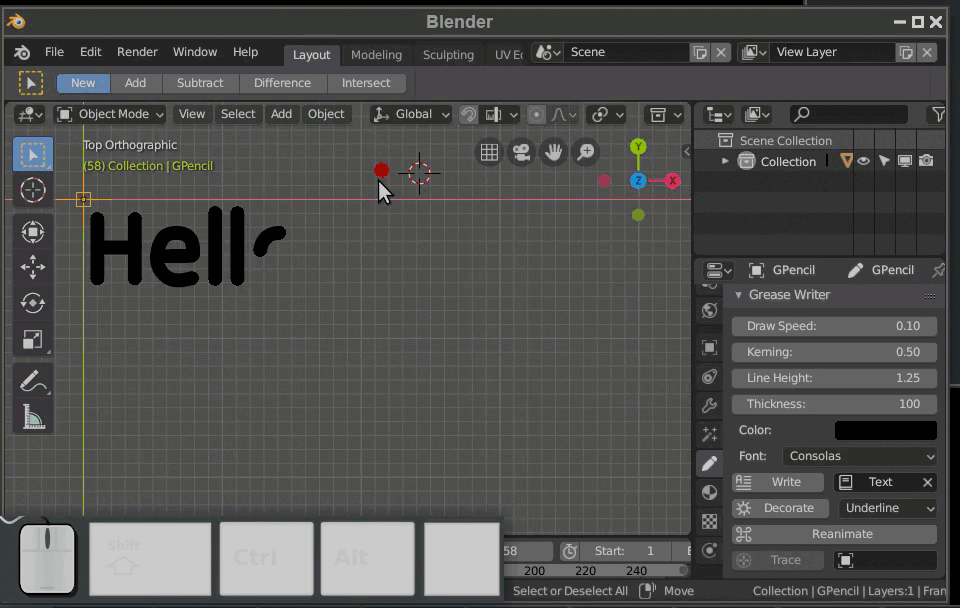Choose the Move tool in the toolbar
960x608 pixels.
[x=32, y=267]
